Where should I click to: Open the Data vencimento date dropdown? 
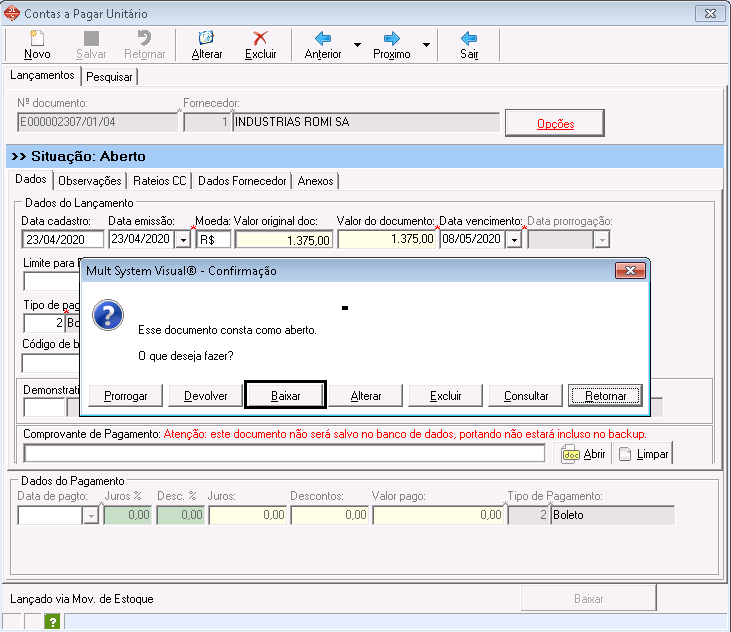pos(514,240)
